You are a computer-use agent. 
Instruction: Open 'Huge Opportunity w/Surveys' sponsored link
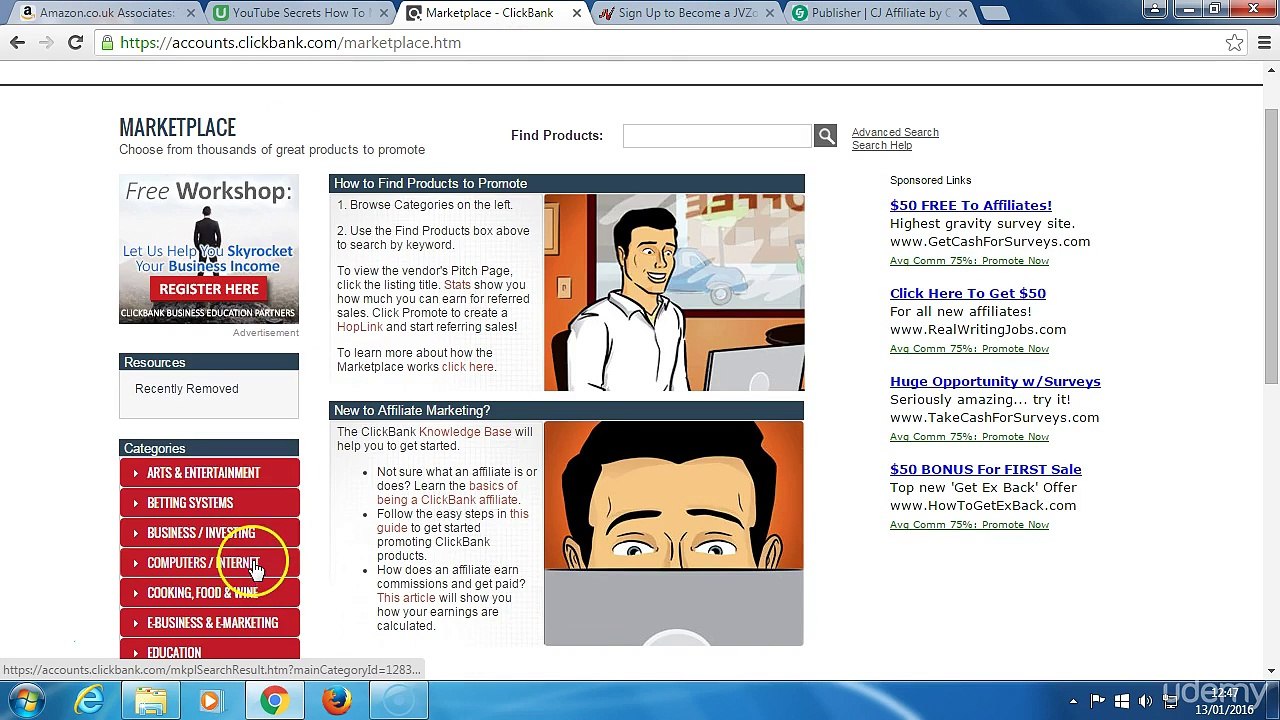point(995,381)
